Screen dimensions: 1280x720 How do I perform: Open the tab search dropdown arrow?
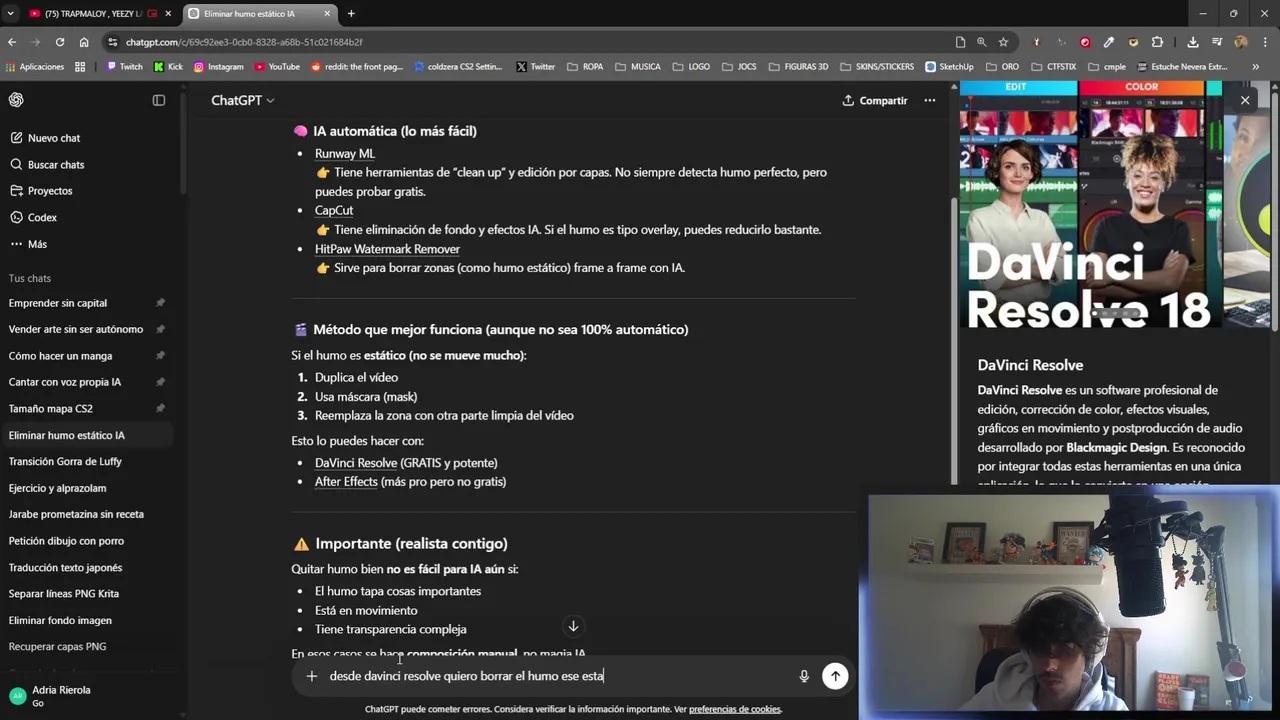[x=10, y=14]
